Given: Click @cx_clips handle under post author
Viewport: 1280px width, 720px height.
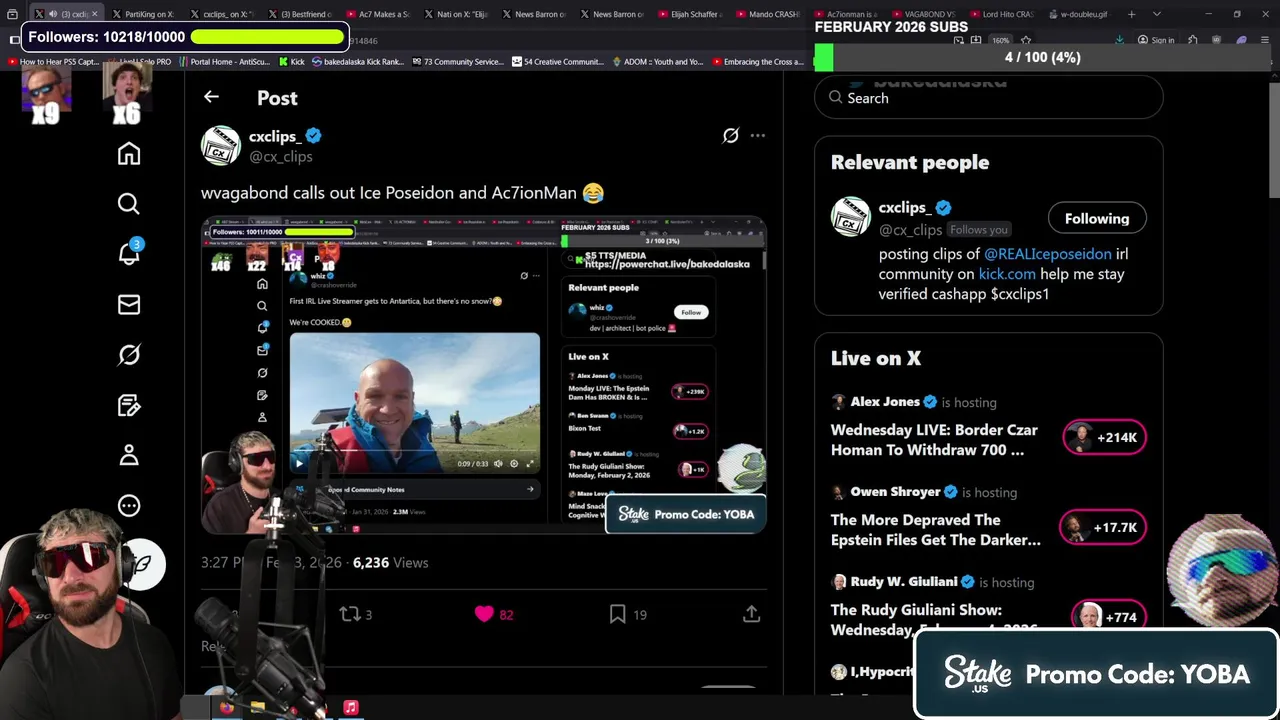Looking at the screenshot, I should 280,157.
